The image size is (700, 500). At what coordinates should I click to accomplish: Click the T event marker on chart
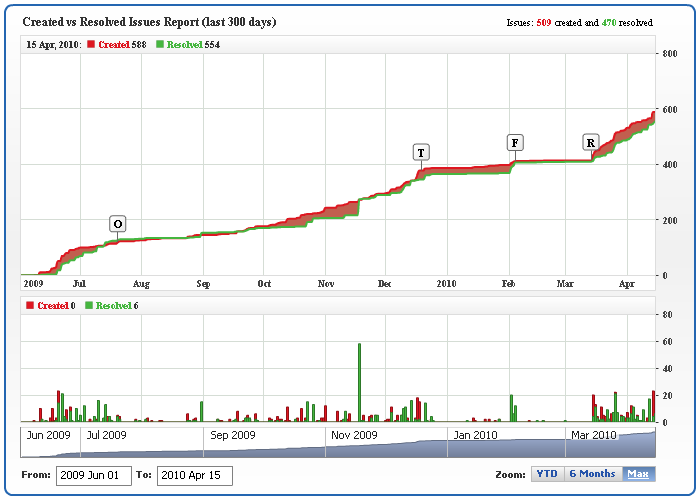tap(421, 153)
